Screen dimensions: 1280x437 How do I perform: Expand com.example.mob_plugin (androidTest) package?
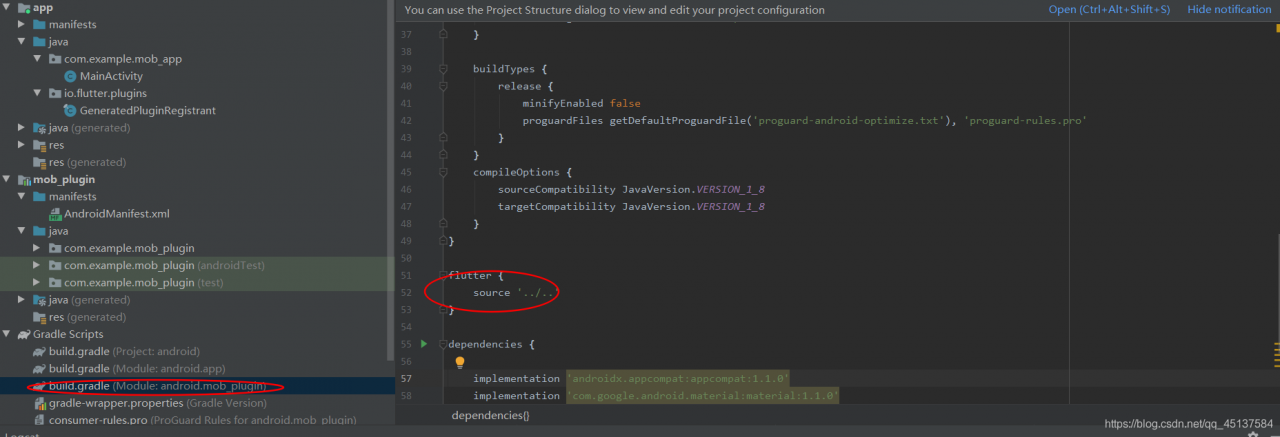pos(38,266)
